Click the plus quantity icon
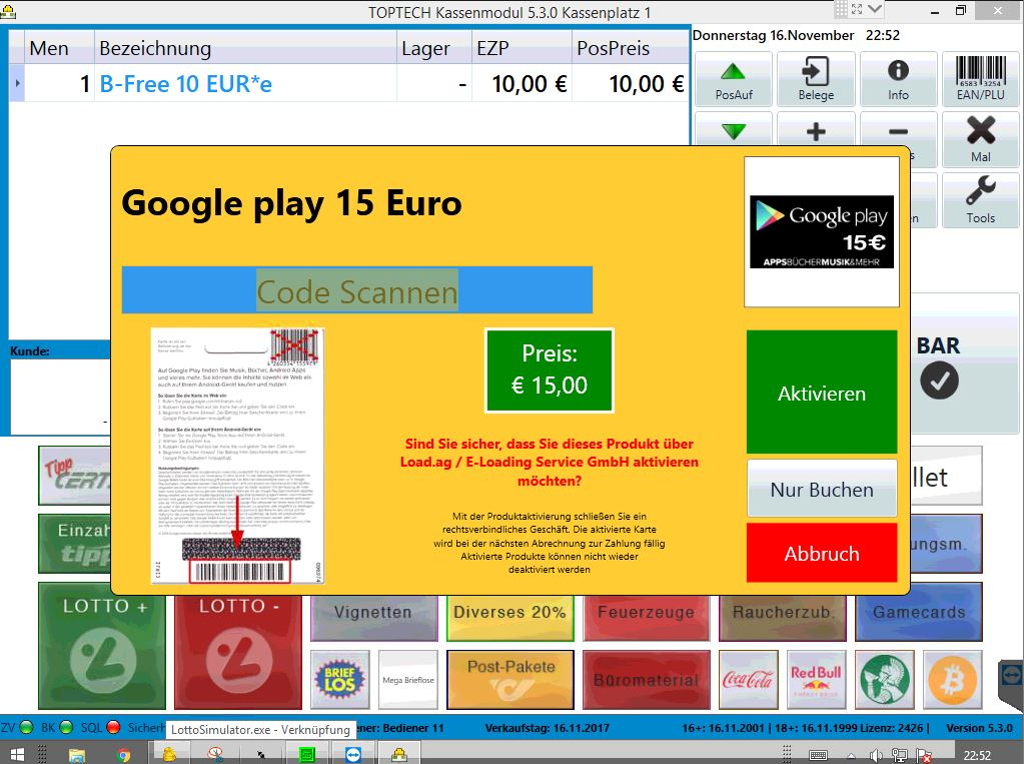 pos(816,131)
